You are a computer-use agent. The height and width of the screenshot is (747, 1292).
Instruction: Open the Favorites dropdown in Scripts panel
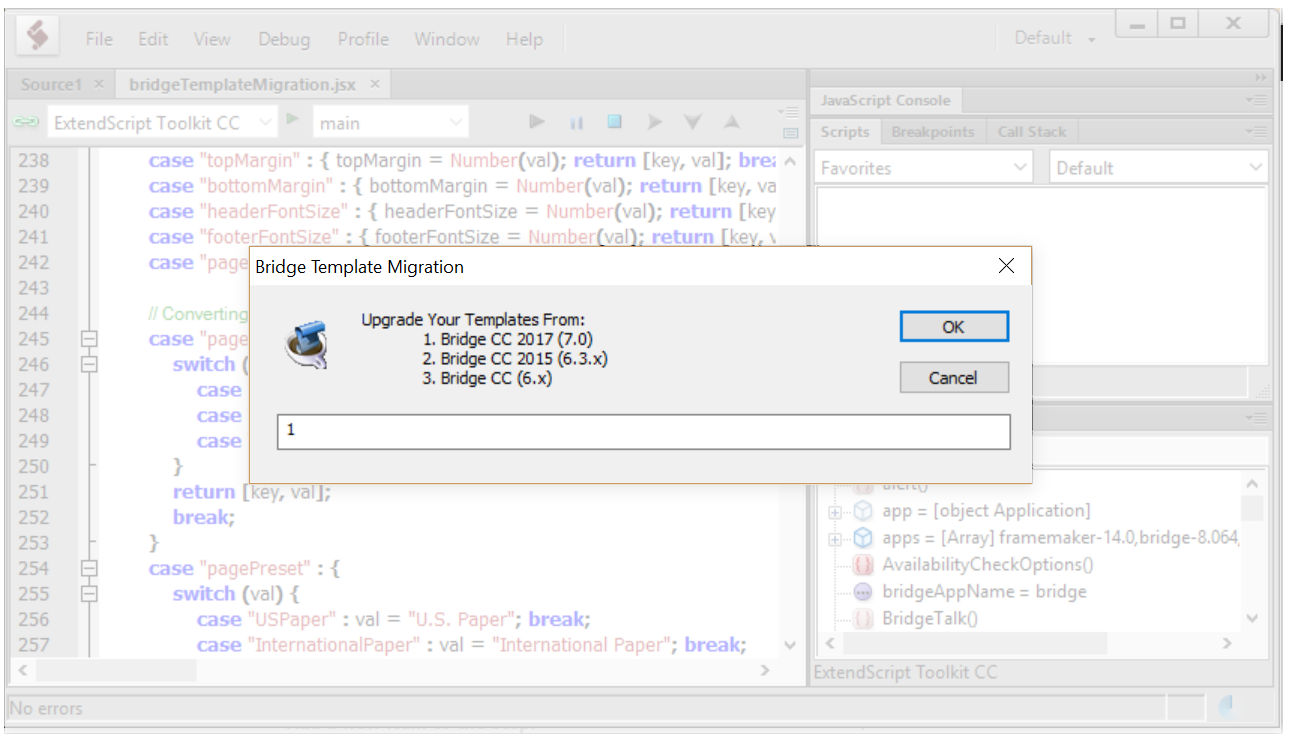pyautogui.click(x=924, y=168)
